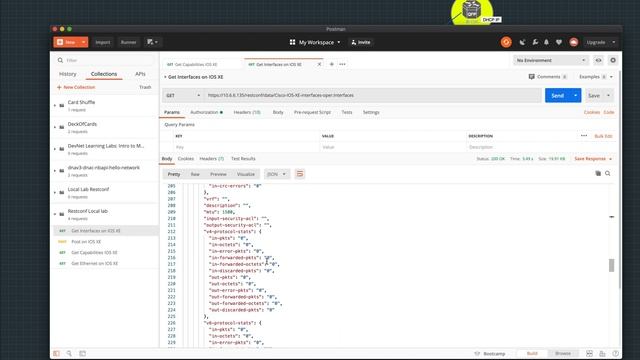Click the blue Send button
This screenshot has width=640, height=360.
pyautogui.click(x=558, y=96)
